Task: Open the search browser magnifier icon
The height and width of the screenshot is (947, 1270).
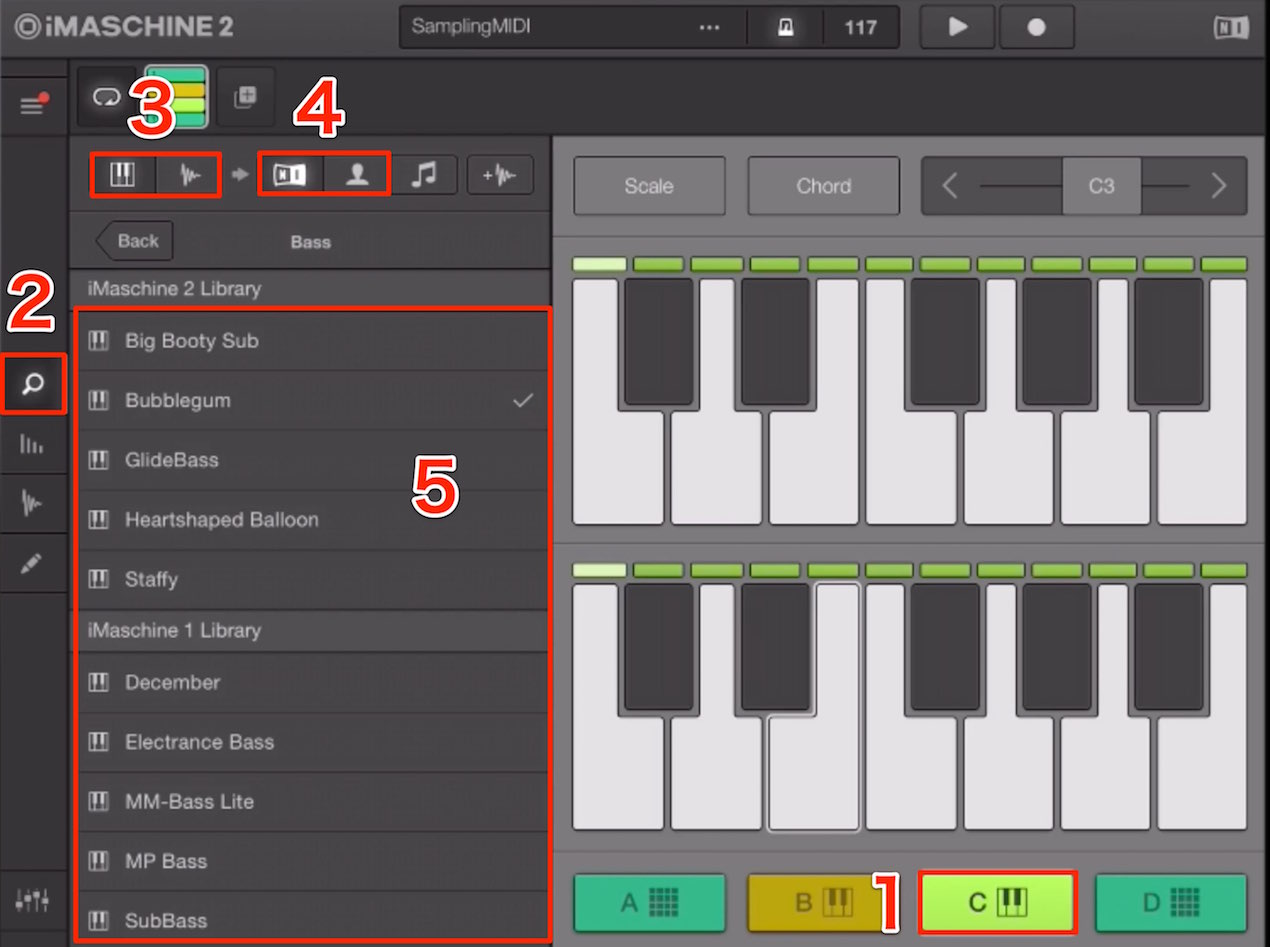Action: pyautogui.click(x=34, y=384)
